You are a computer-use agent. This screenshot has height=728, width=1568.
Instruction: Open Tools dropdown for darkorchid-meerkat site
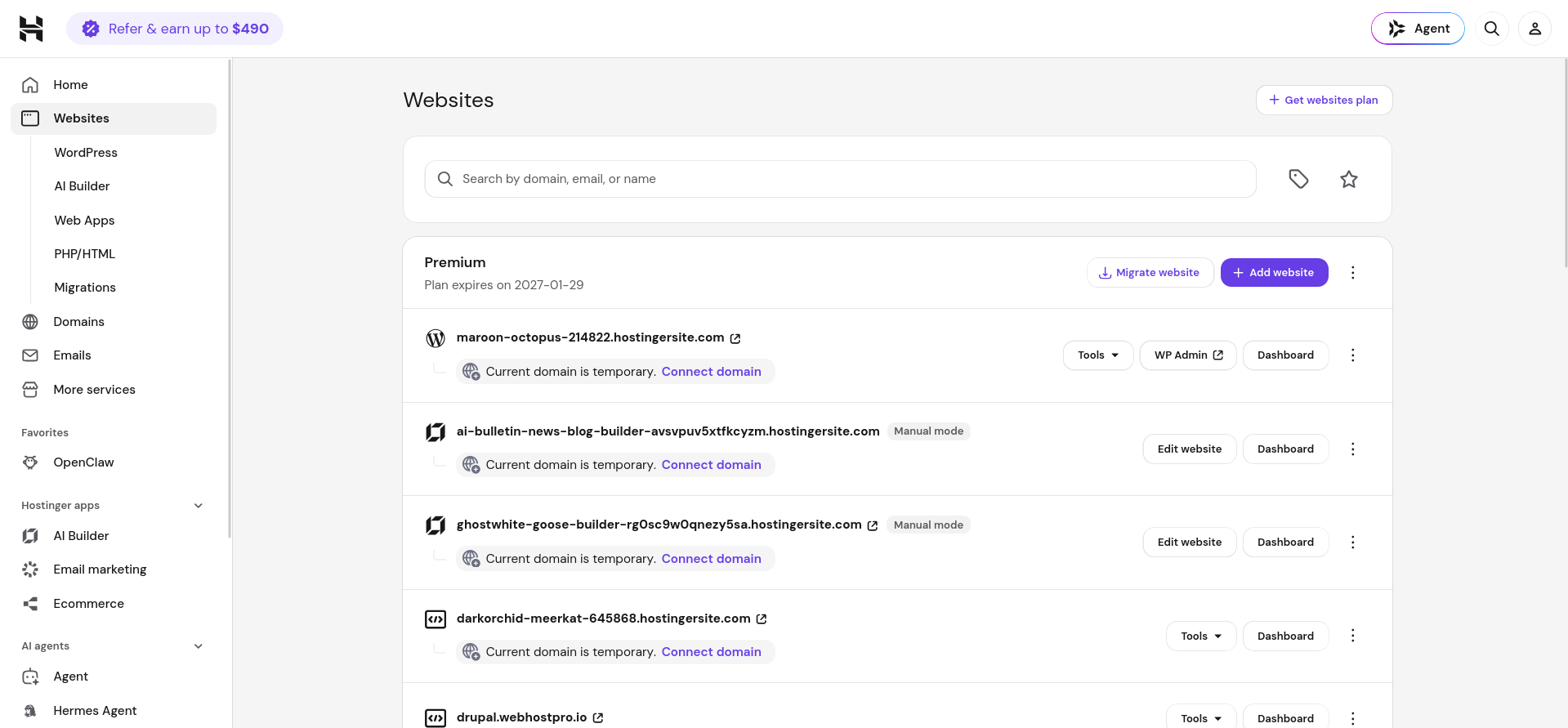(x=1201, y=636)
